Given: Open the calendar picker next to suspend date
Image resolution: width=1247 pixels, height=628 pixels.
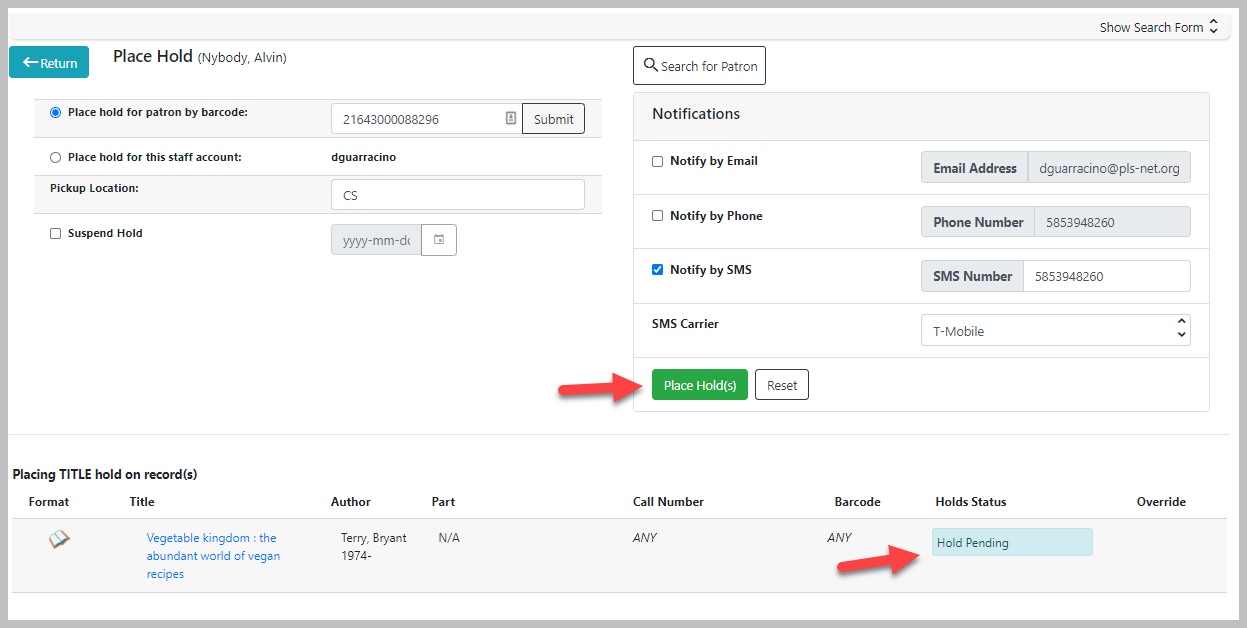Looking at the screenshot, I should coord(439,240).
